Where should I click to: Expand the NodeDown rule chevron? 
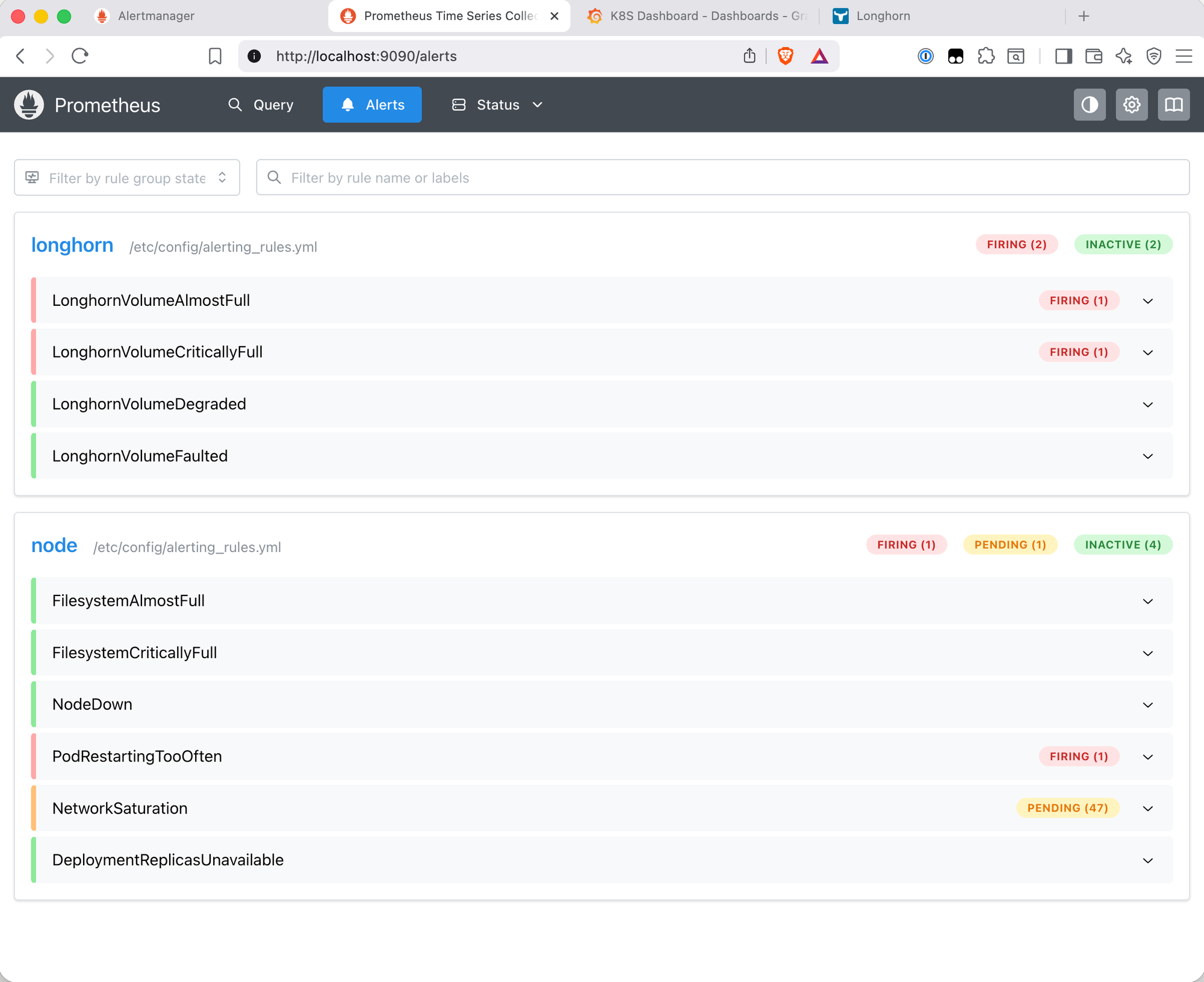tap(1148, 704)
